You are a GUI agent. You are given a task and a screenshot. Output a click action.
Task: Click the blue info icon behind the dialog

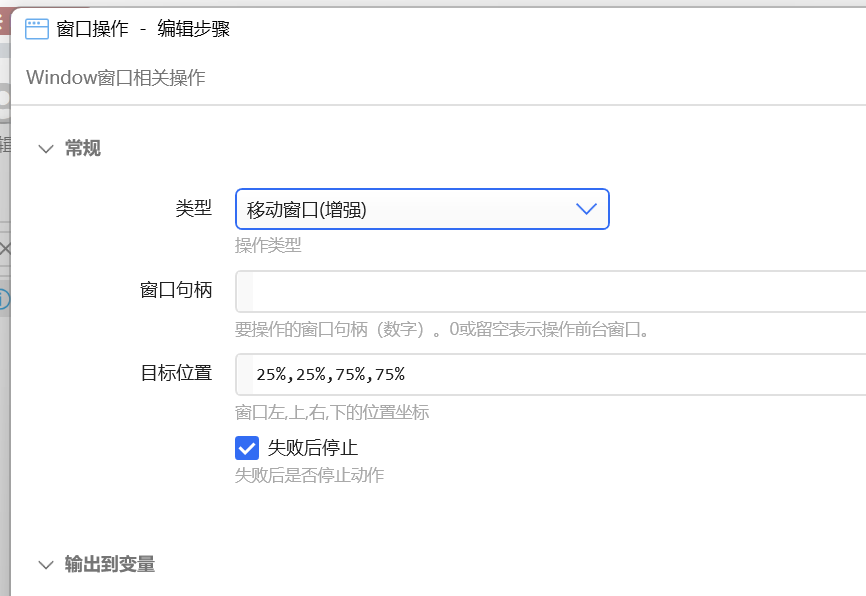[3, 299]
